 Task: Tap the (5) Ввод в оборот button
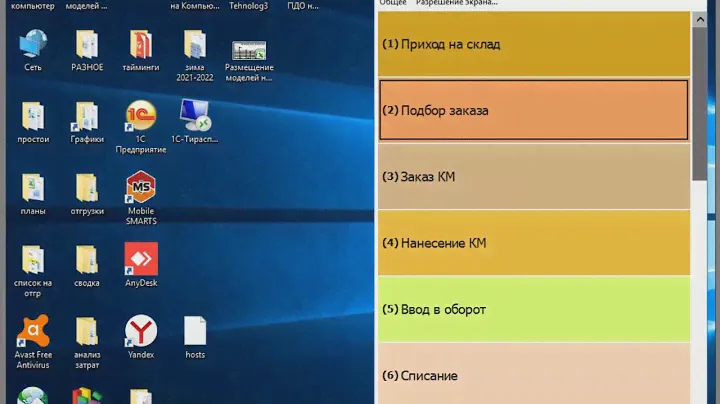coord(534,309)
